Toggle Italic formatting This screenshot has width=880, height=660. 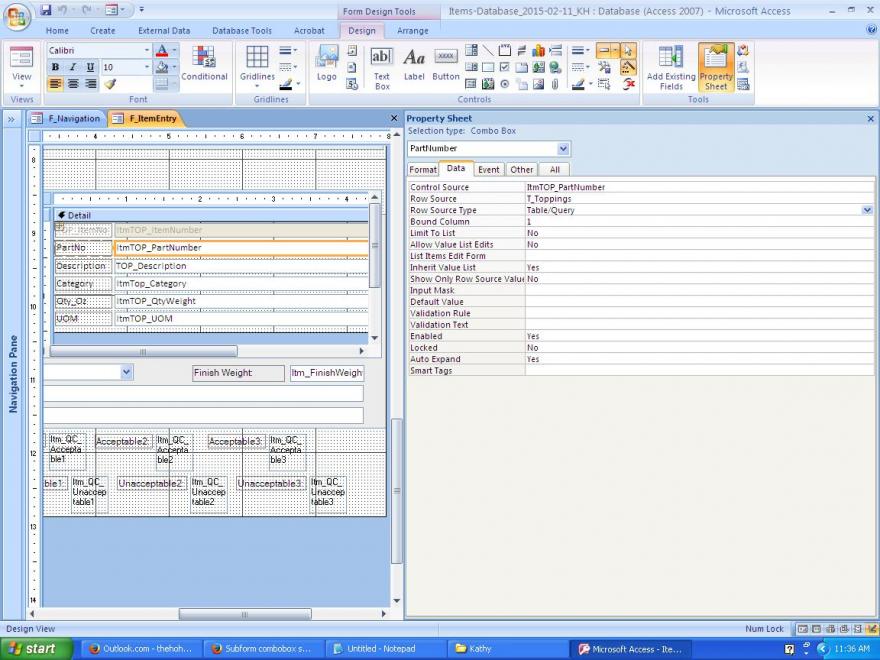pos(72,67)
